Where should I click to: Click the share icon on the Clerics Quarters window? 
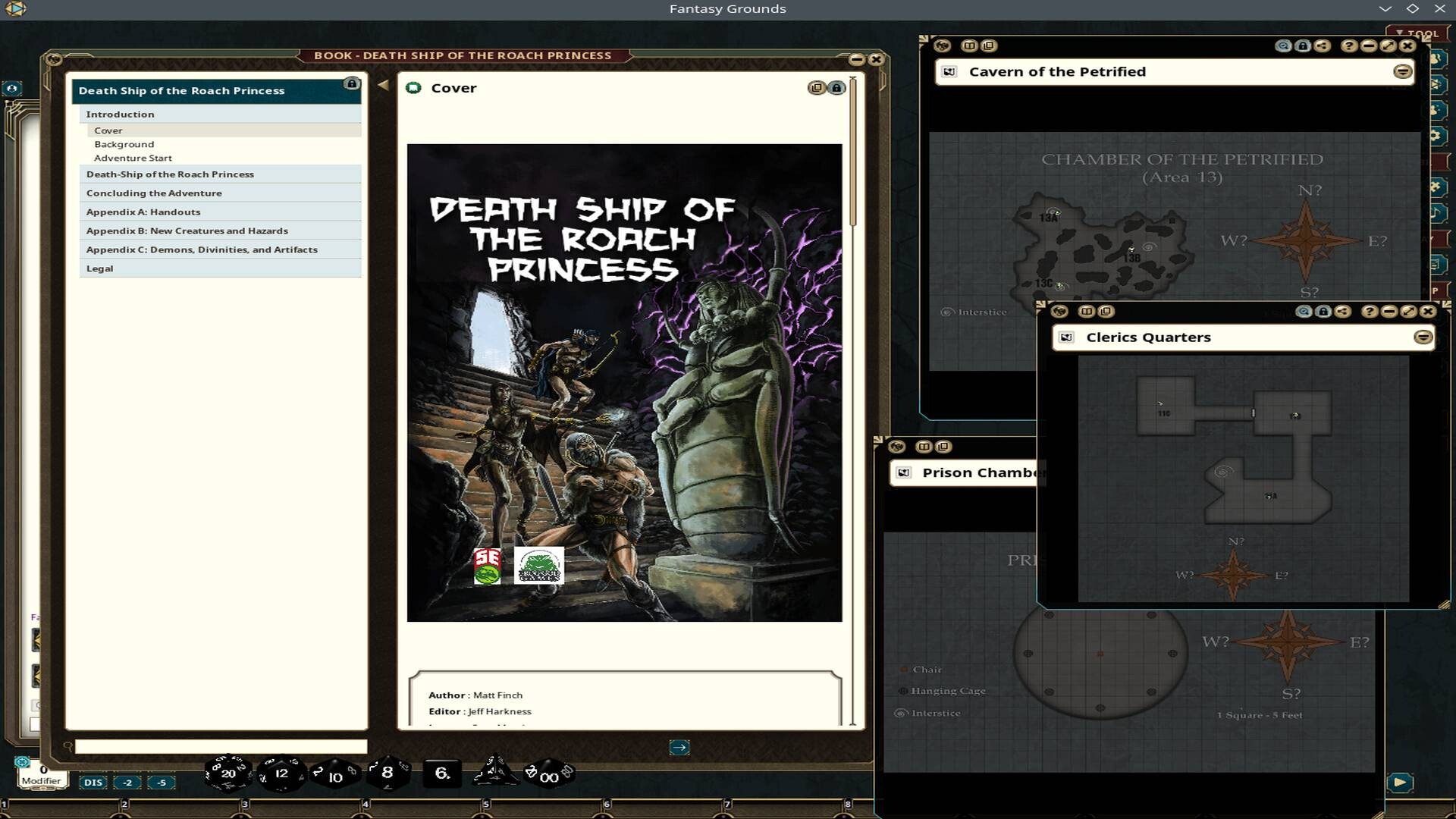(1344, 311)
